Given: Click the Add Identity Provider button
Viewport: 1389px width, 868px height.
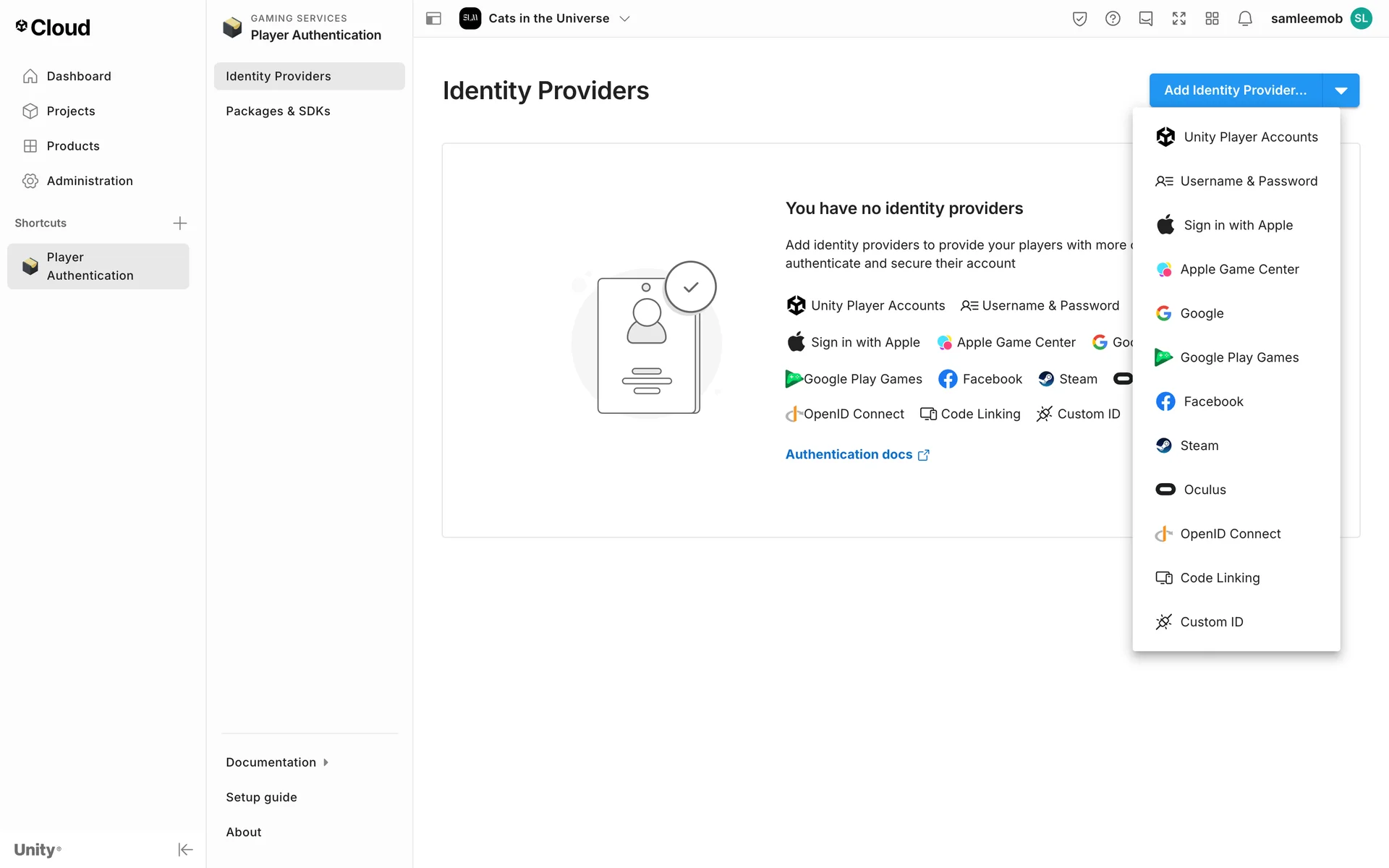Looking at the screenshot, I should tap(1235, 90).
